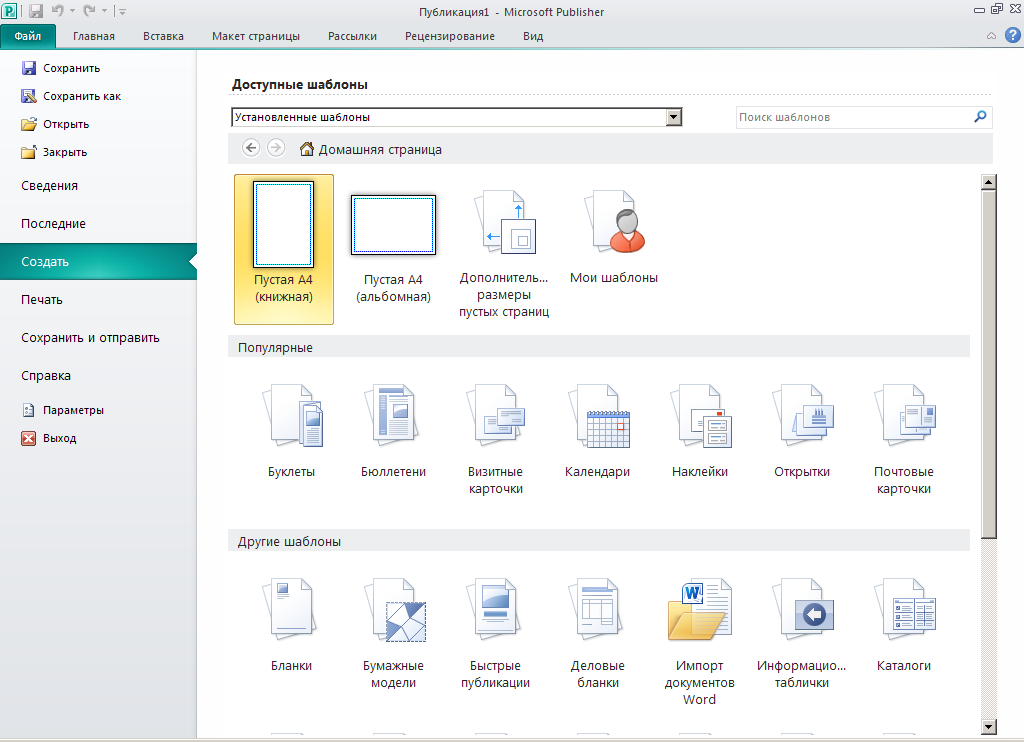Open the Буклеты template category
1024x742 pixels.
[291, 432]
